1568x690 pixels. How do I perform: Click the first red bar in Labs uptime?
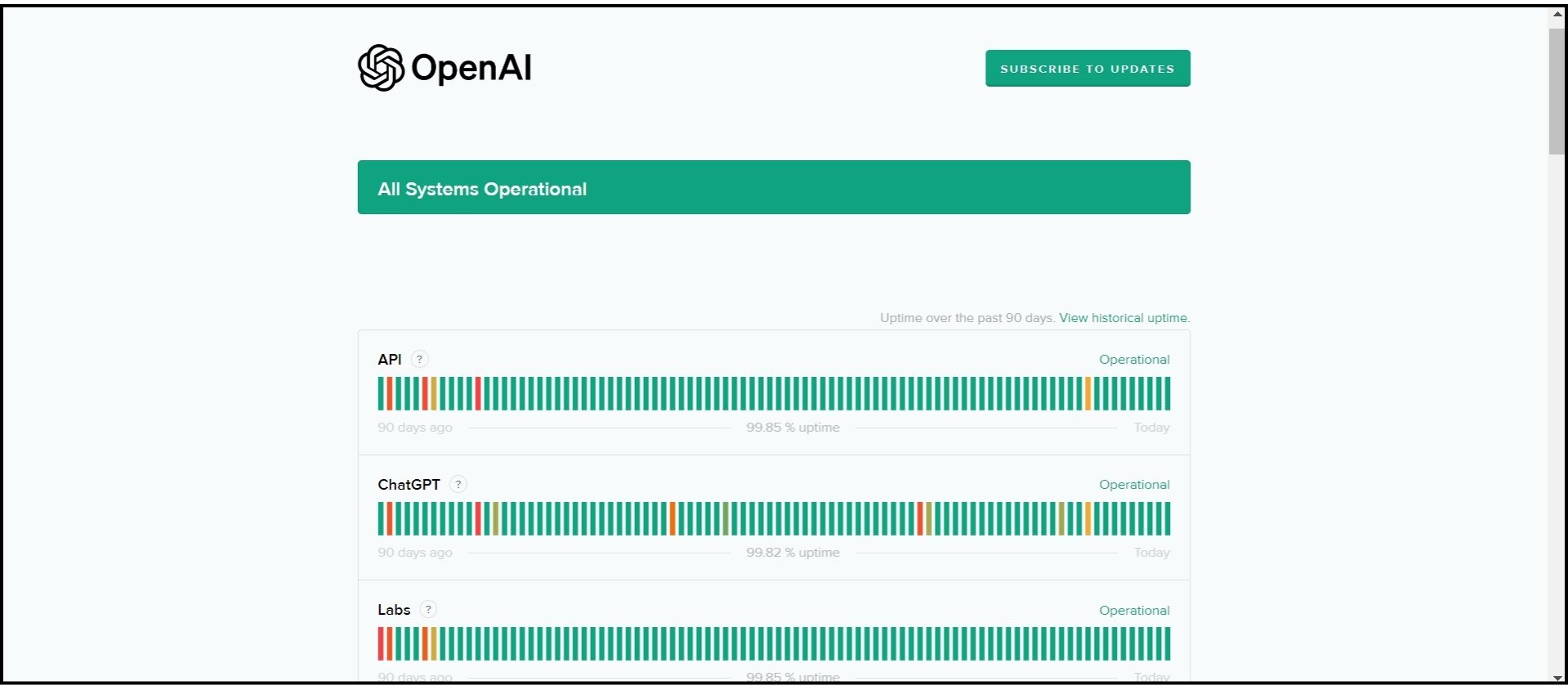380,643
